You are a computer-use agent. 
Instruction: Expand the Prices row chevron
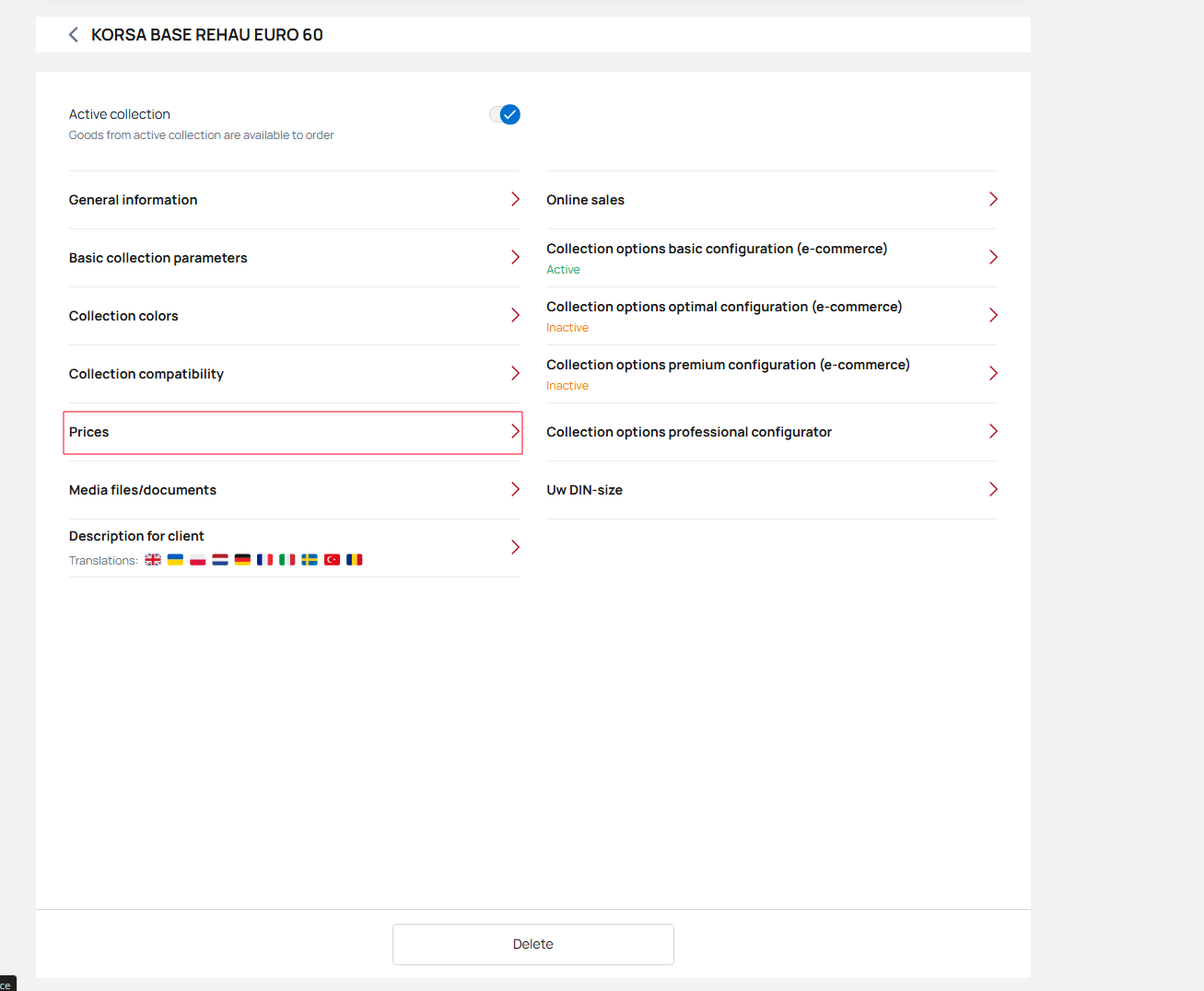coord(515,432)
